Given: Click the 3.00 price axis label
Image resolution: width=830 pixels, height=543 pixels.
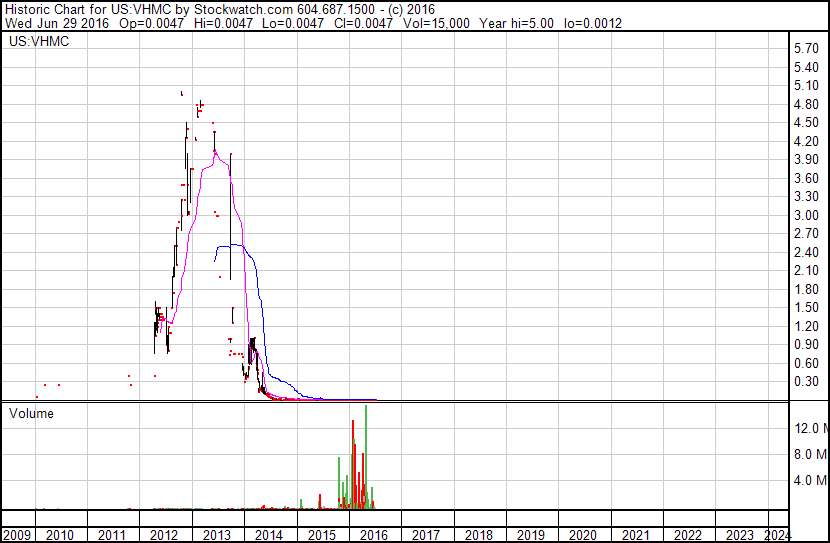Looking at the screenshot, I should 806,215.
